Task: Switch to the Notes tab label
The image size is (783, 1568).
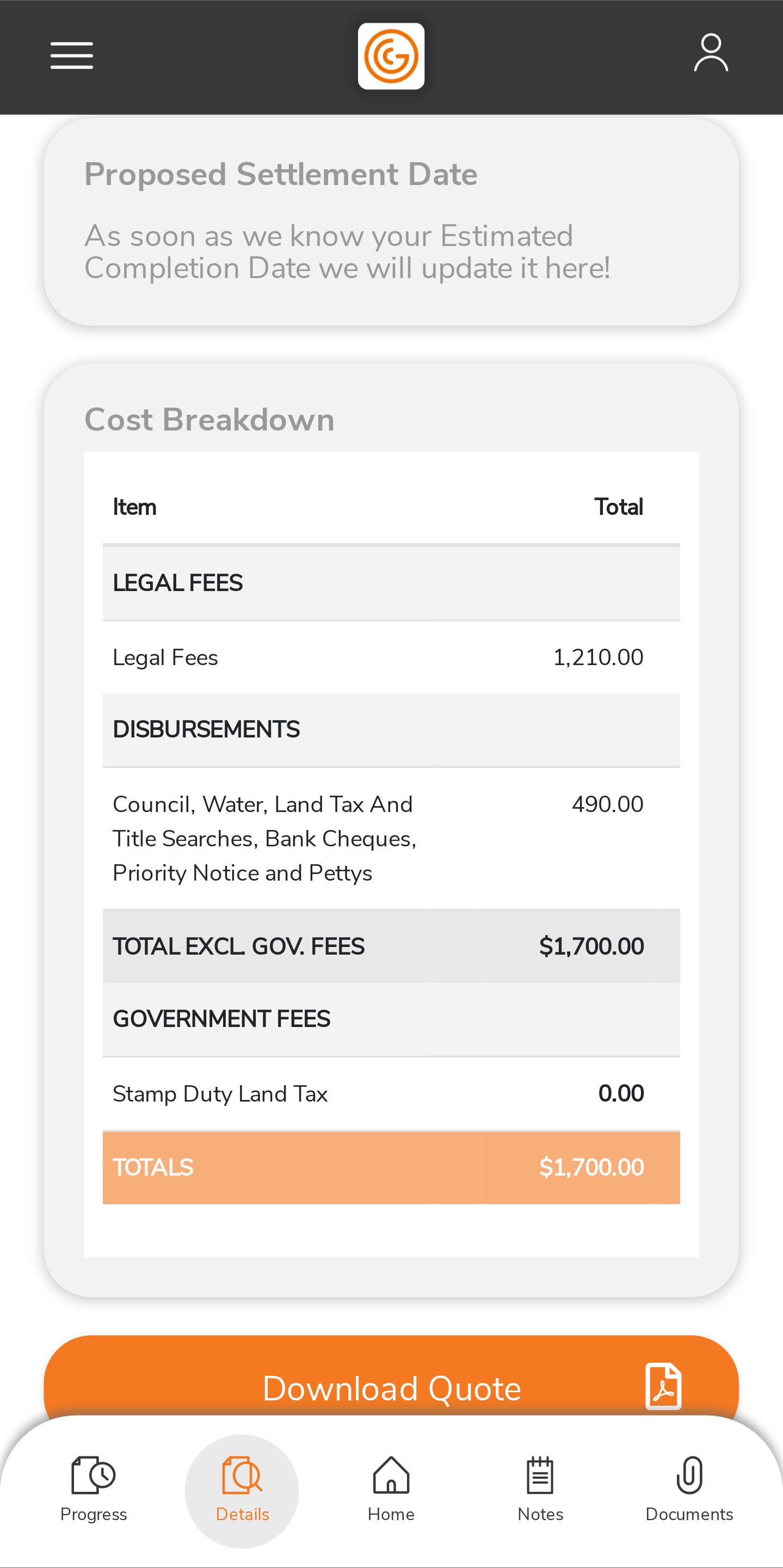Action: tap(540, 1515)
